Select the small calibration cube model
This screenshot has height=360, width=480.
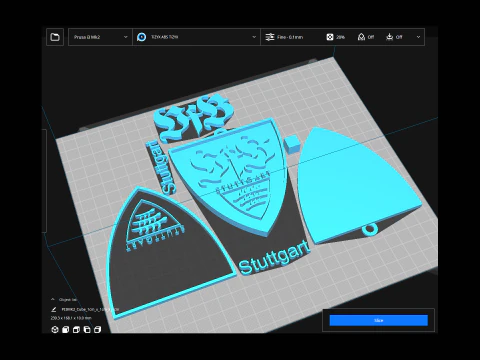click(292, 144)
